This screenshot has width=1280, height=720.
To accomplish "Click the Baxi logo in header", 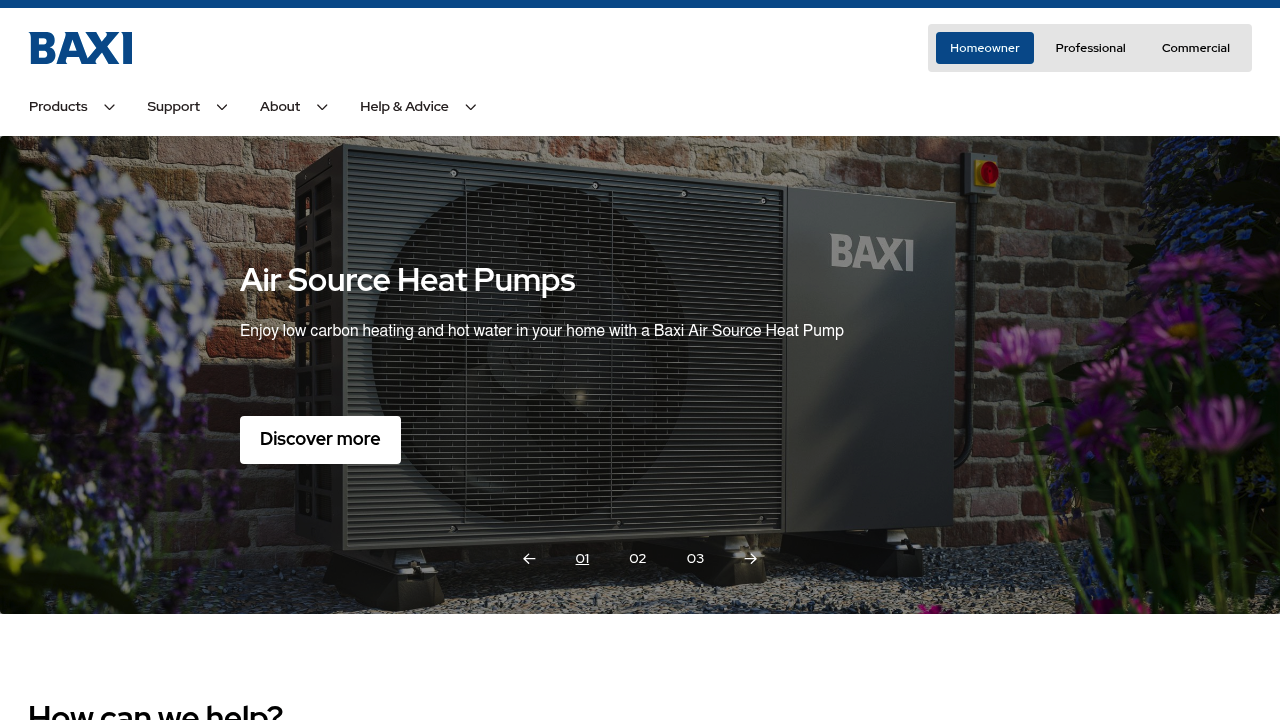I will [80, 48].
